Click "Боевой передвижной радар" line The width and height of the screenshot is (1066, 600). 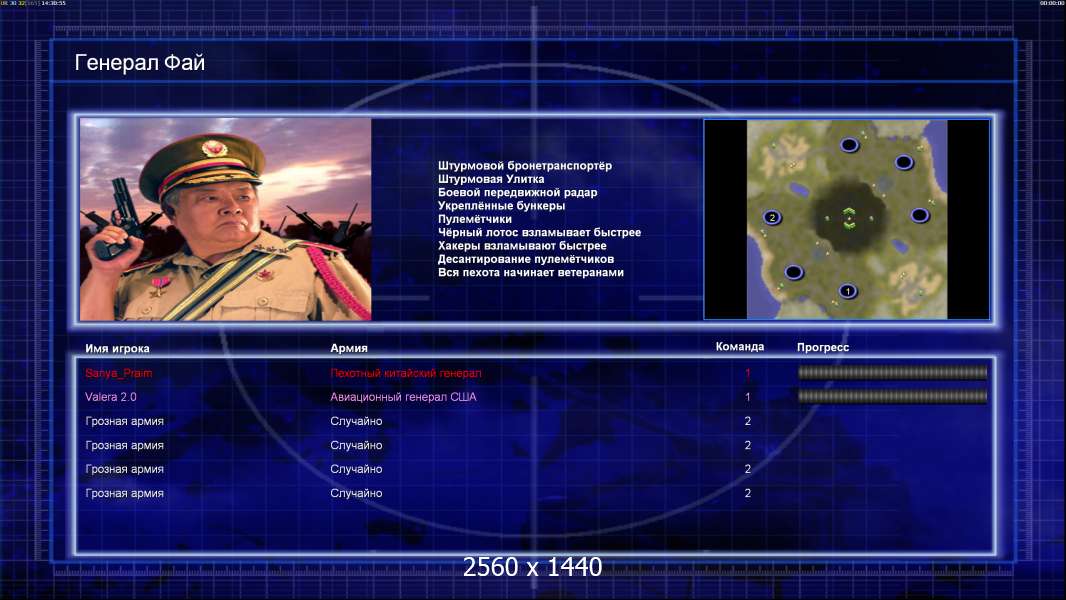click(x=517, y=192)
